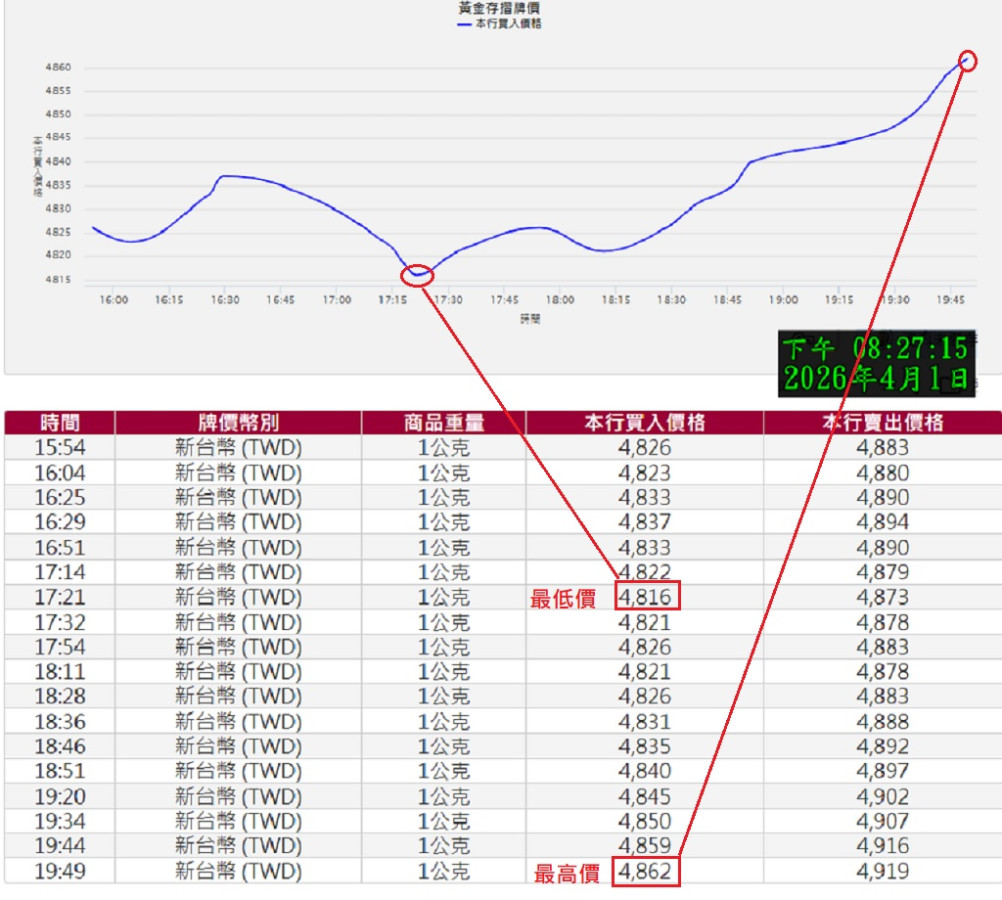Click the 黃金存摺牌價 chart title
The image size is (1002, 900).
[x=500, y=8]
